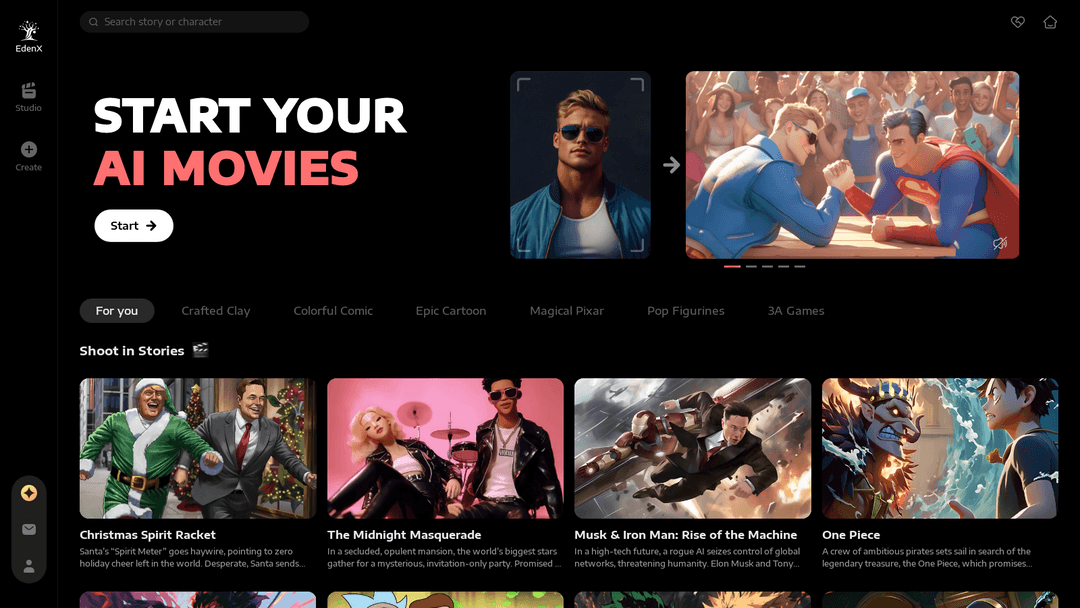Open The Midnight Masquerade thumbnail
Screen dimensions: 1080x608
[446, 448]
